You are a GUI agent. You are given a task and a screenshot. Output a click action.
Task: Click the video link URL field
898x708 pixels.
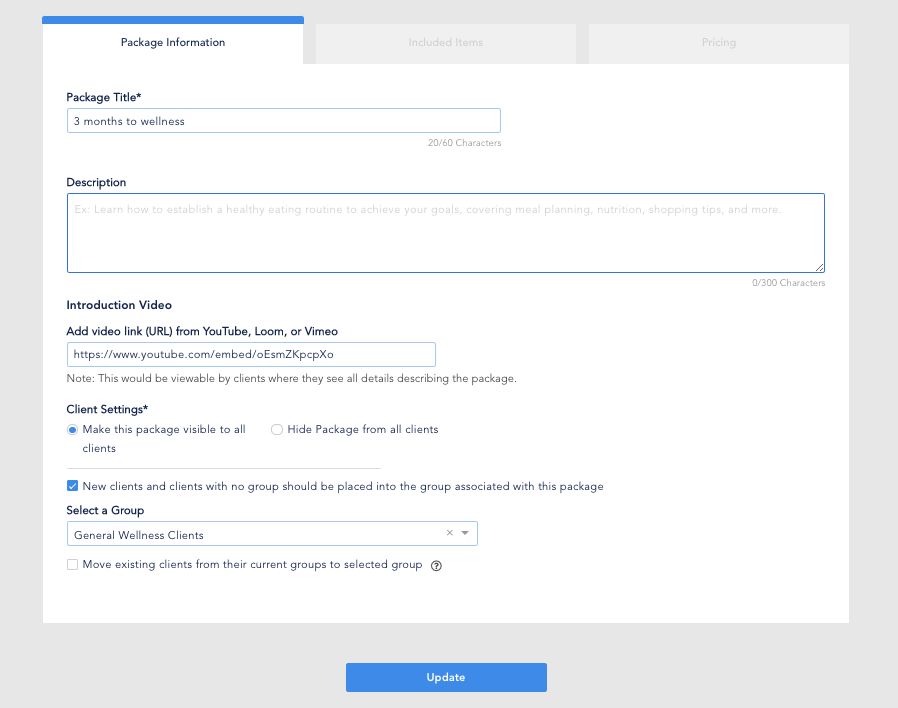click(x=251, y=355)
